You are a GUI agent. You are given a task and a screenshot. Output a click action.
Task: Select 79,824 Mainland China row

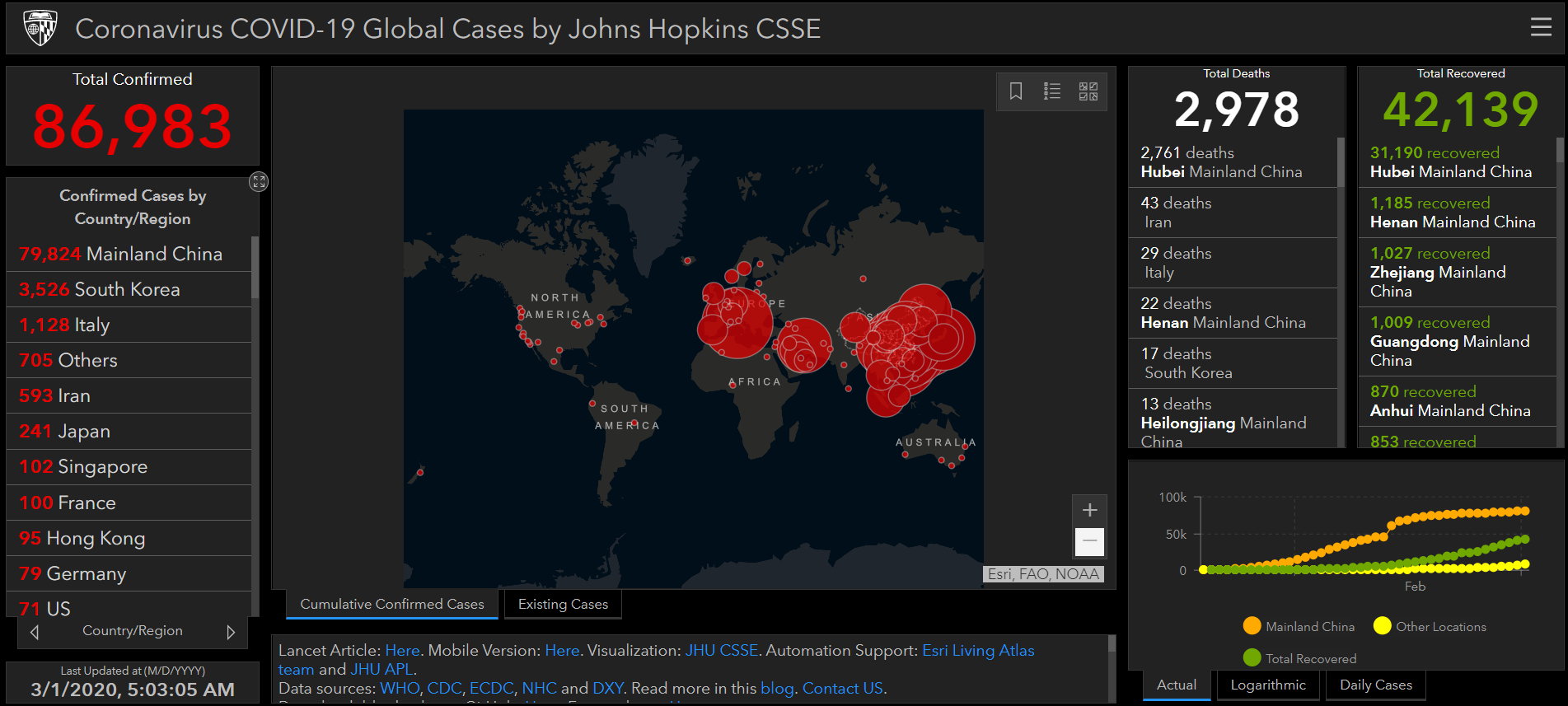pos(129,254)
